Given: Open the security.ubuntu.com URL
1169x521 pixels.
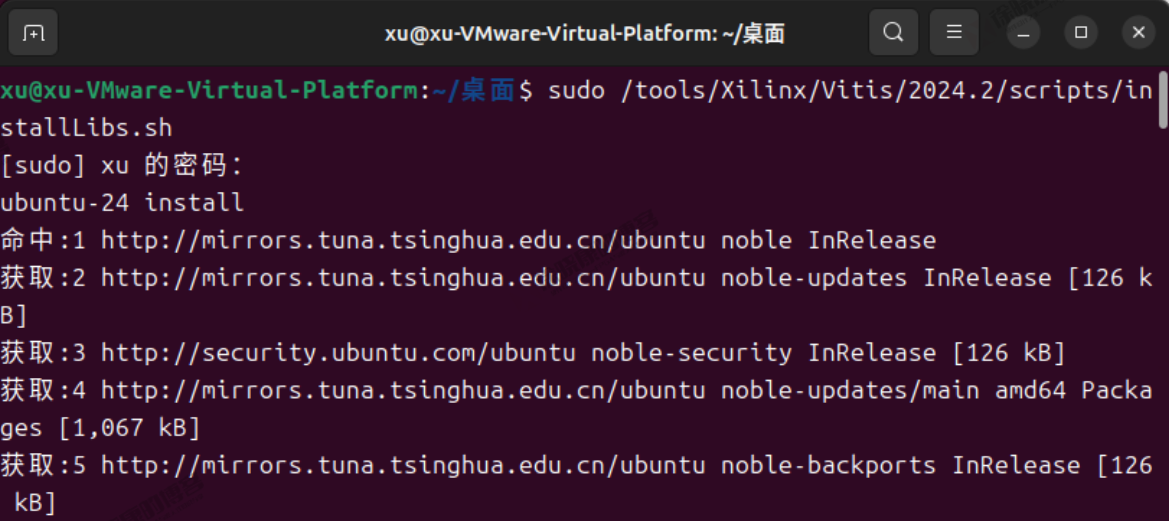Looking at the screenshot, I should click(x=338, y=352).
